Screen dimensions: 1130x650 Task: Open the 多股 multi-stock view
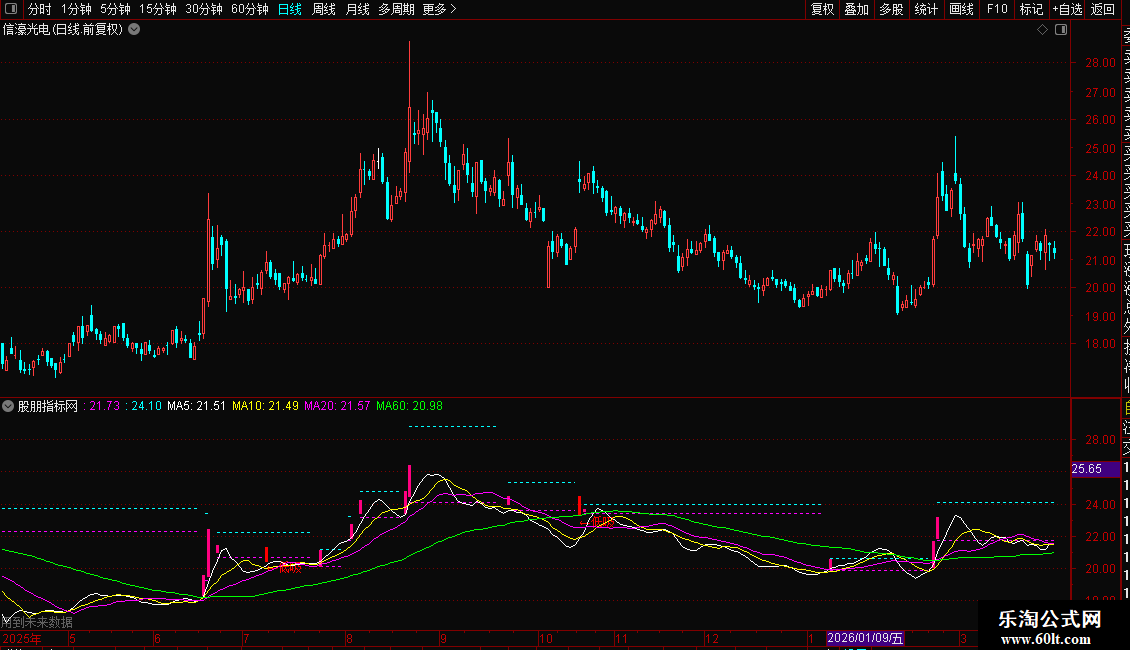click(x=891, y=9)
